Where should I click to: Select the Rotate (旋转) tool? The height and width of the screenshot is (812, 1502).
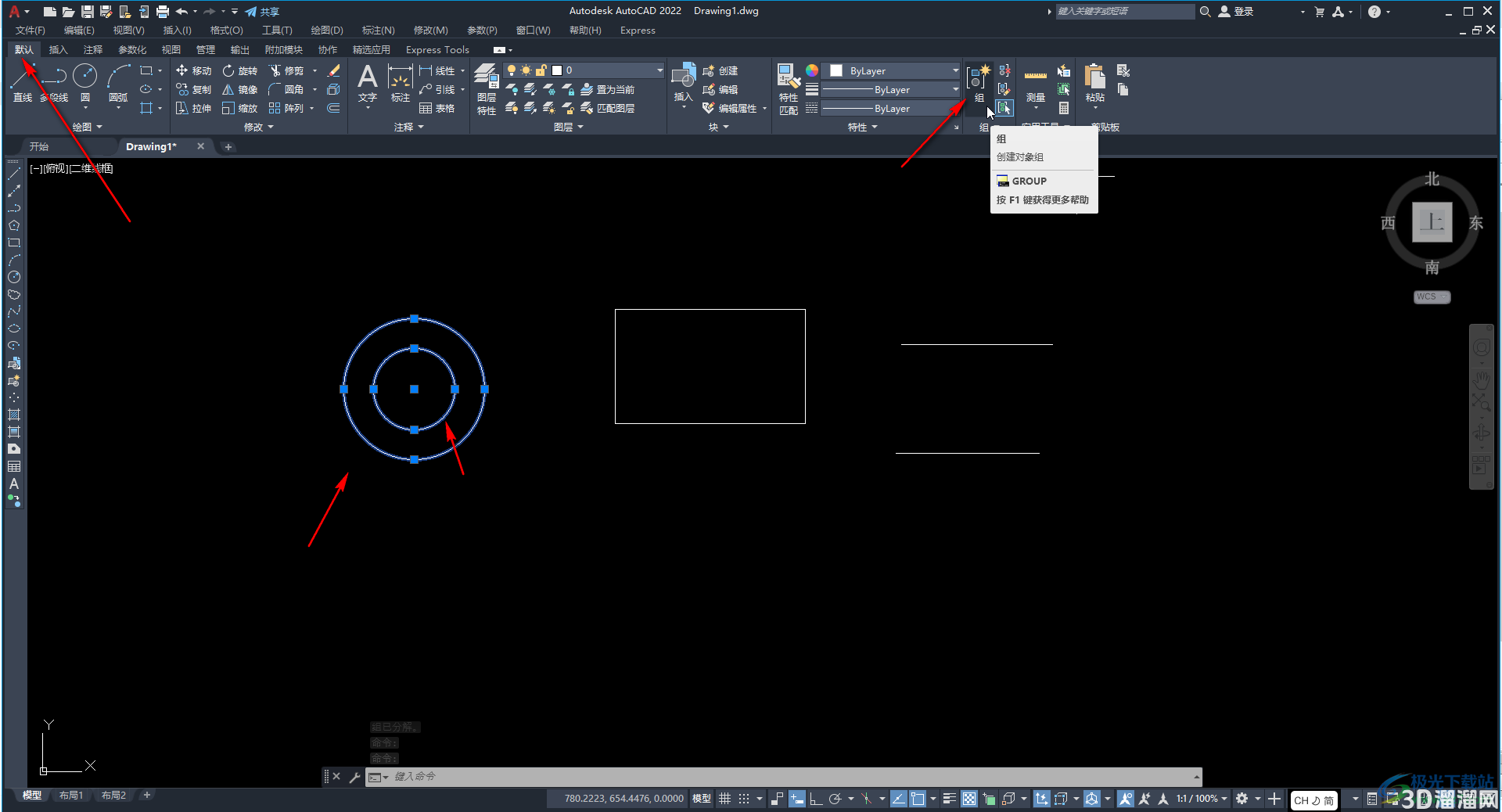pos(239,70)
